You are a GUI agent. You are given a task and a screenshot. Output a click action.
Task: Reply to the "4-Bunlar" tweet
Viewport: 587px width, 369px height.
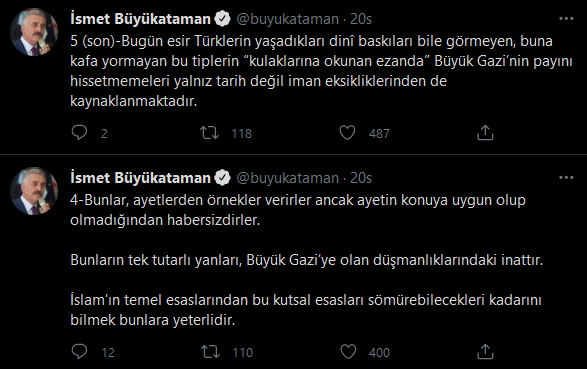79,352
